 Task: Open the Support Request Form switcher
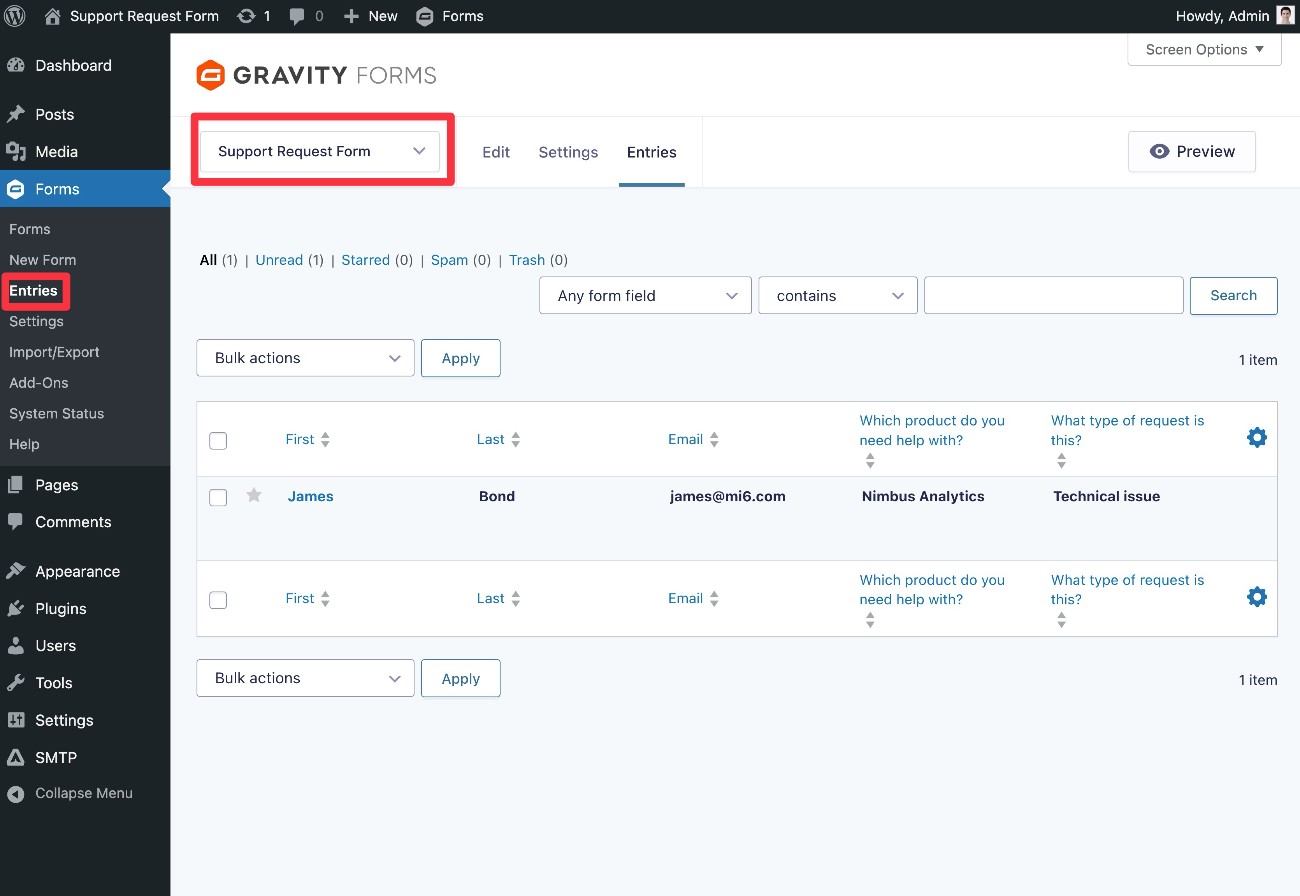321,151
